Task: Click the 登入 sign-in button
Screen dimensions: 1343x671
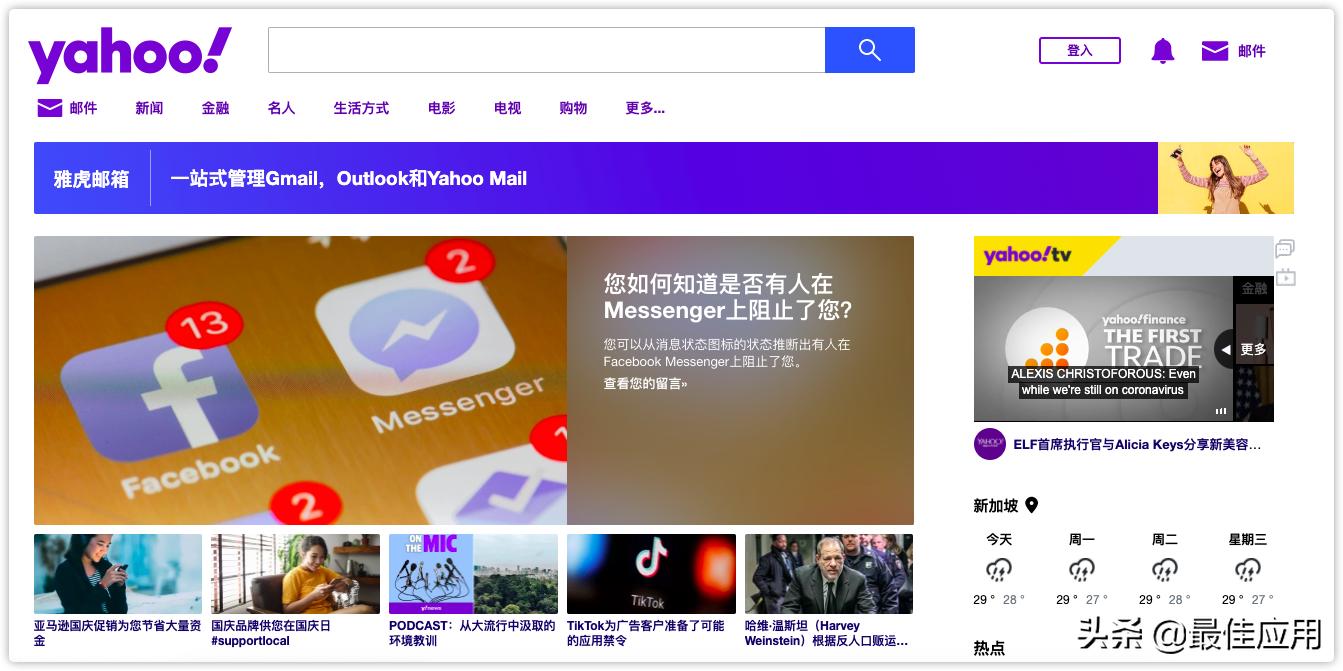Action: point(1080,49)
